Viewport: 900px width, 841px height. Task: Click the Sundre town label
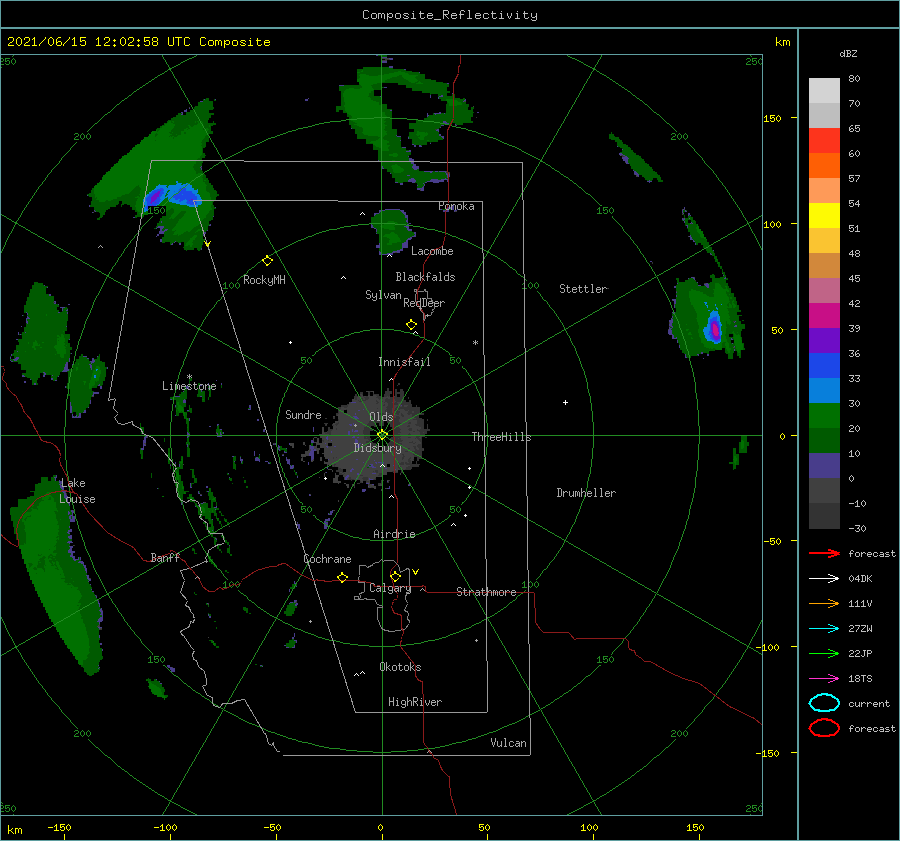[x=303, y=414]
